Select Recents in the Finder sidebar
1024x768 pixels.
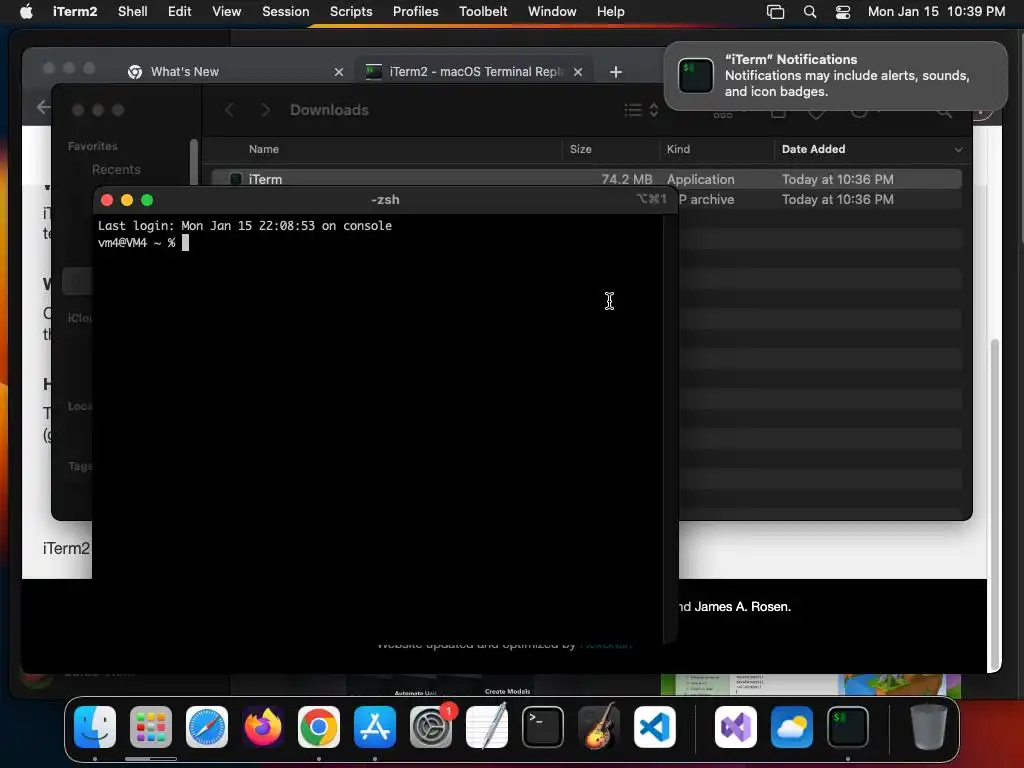coord(116,170)
